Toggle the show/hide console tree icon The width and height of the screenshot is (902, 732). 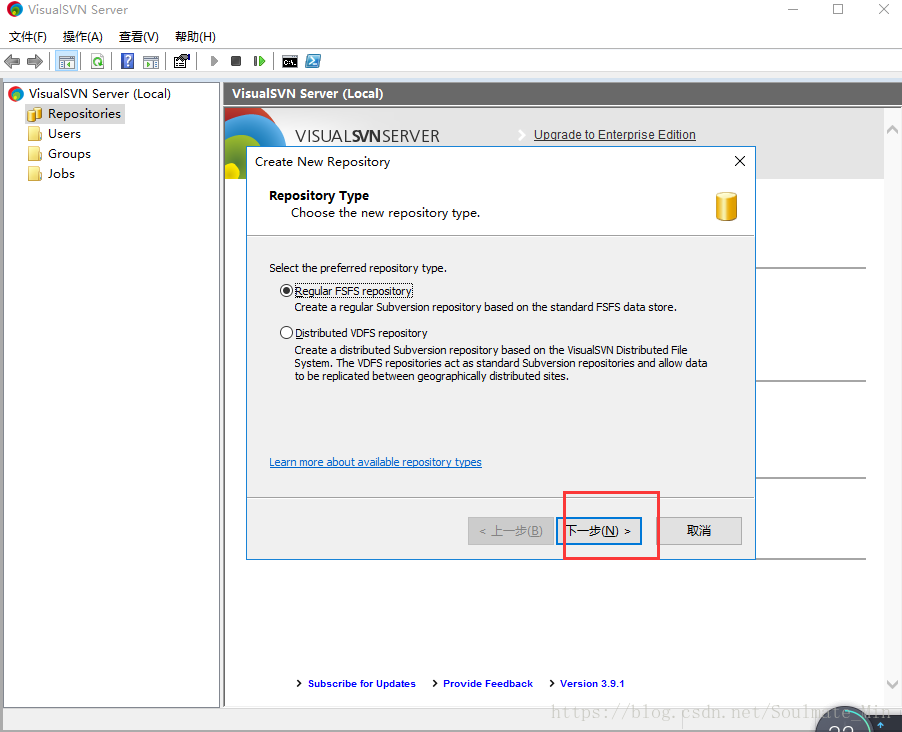pos(67,61)
